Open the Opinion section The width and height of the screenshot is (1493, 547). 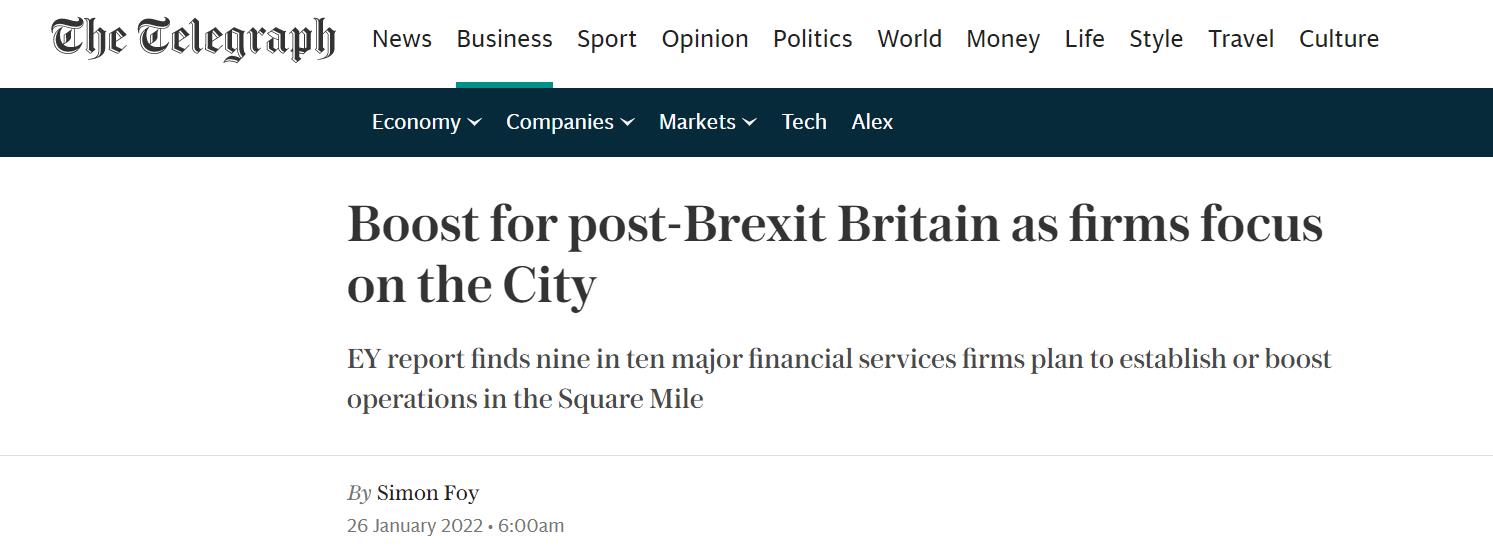click(705, 39)
